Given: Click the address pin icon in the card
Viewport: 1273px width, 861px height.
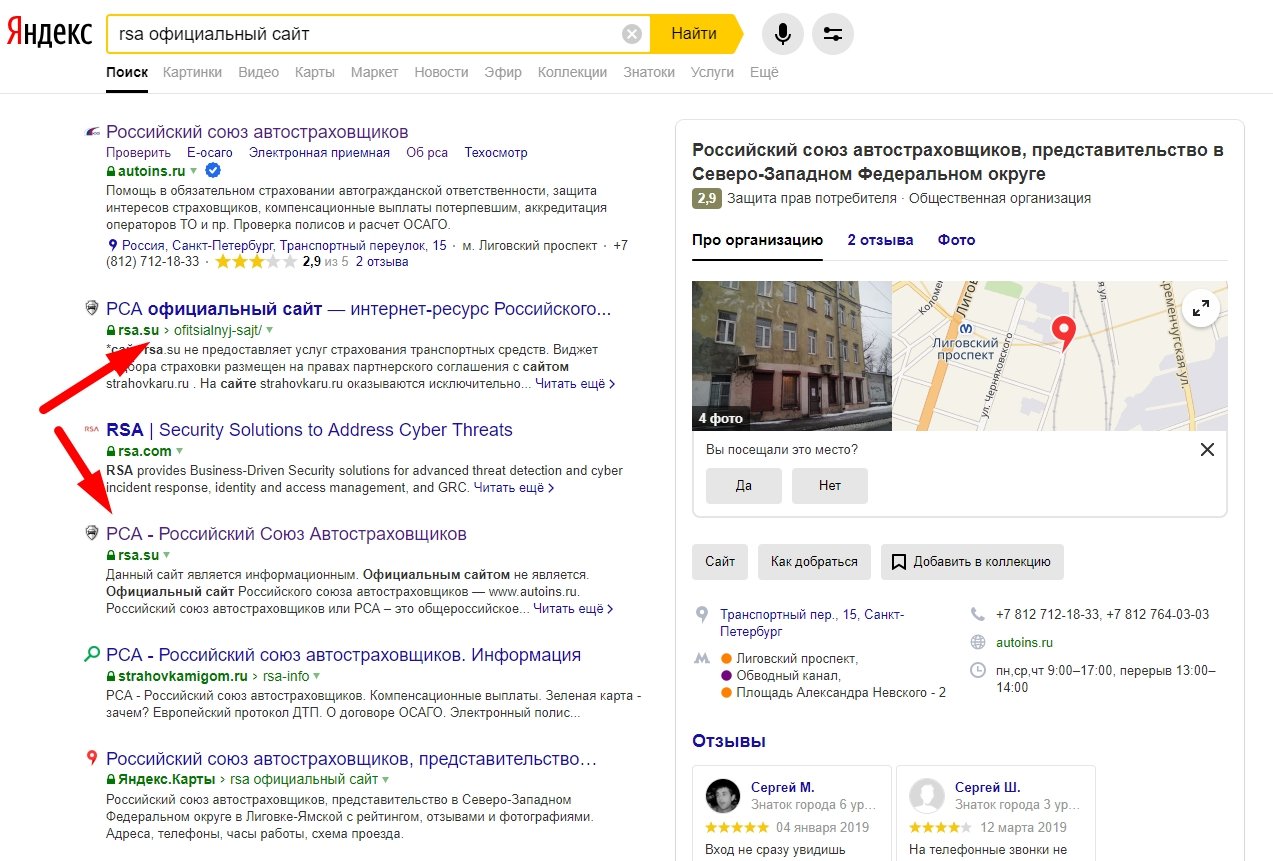Looking at the screenshot, I should click(702, 615).
